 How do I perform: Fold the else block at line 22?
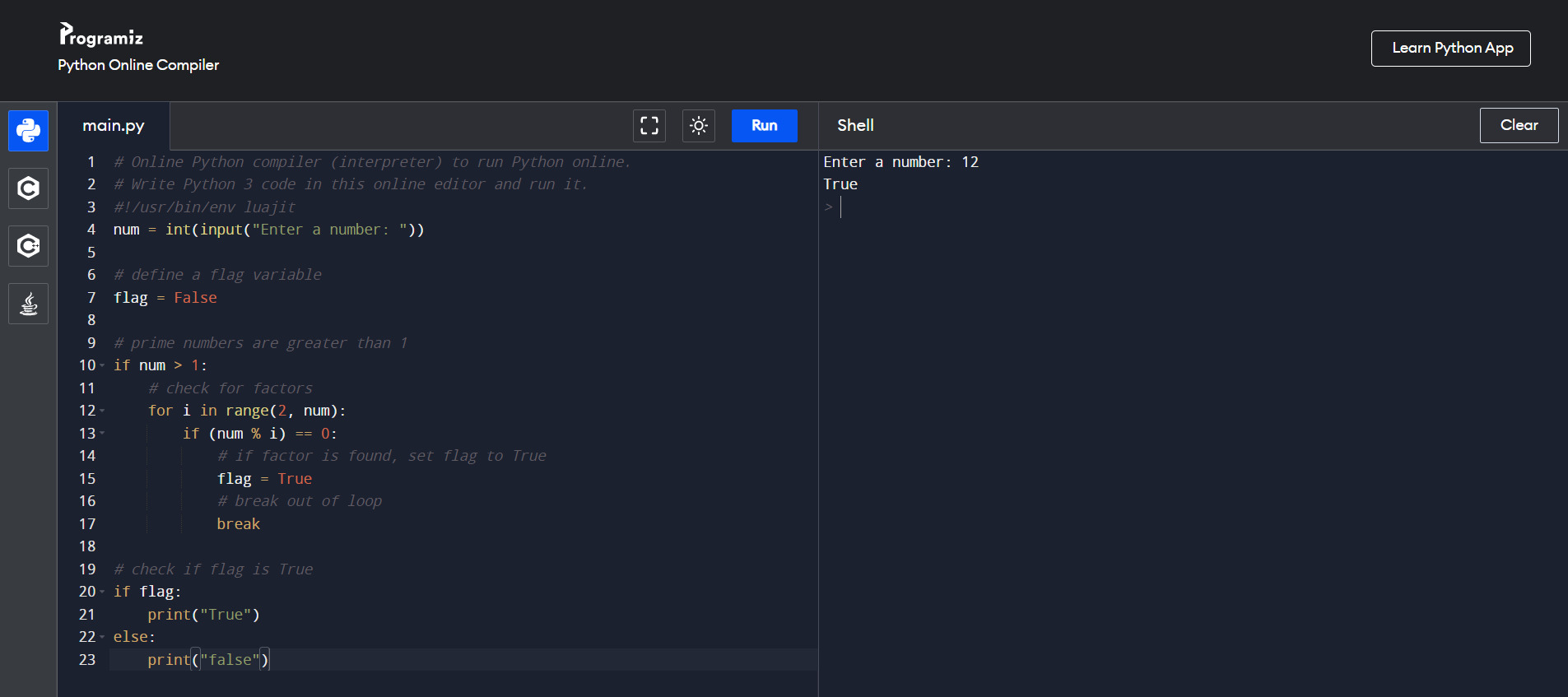click(102, 637)
